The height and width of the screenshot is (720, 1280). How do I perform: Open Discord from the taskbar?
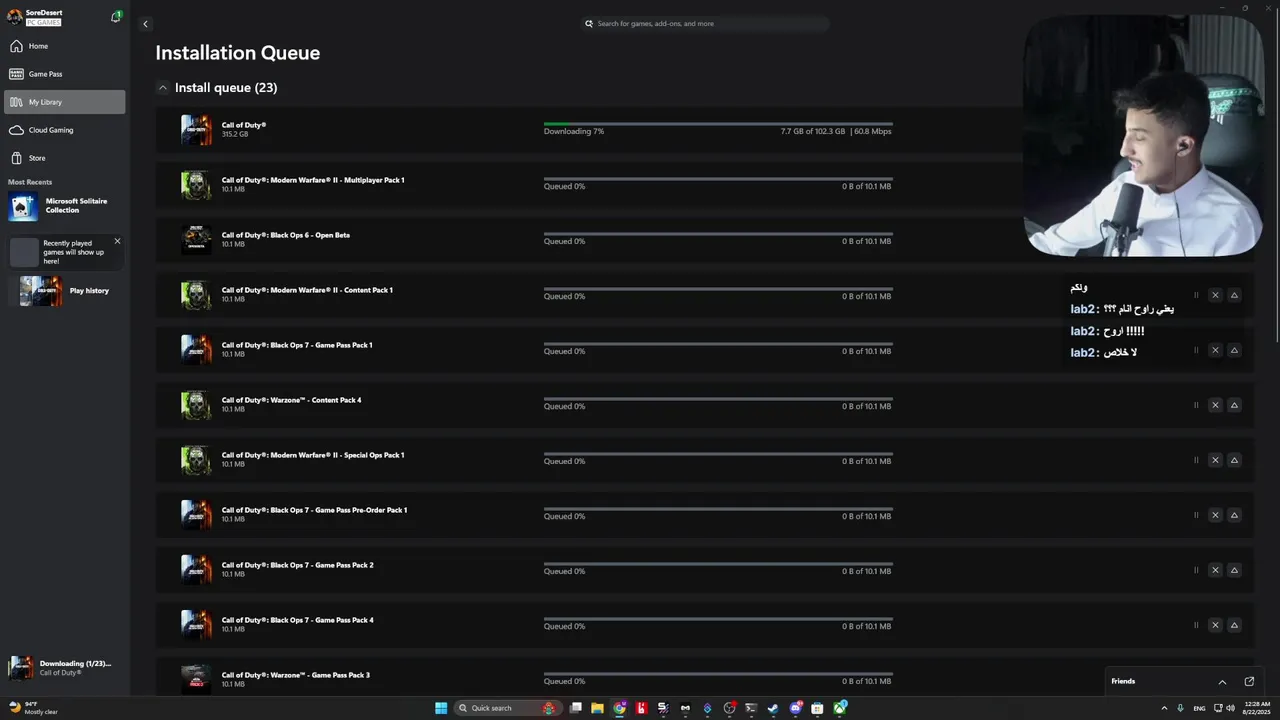pyautogui.click(x=795, y=708)
